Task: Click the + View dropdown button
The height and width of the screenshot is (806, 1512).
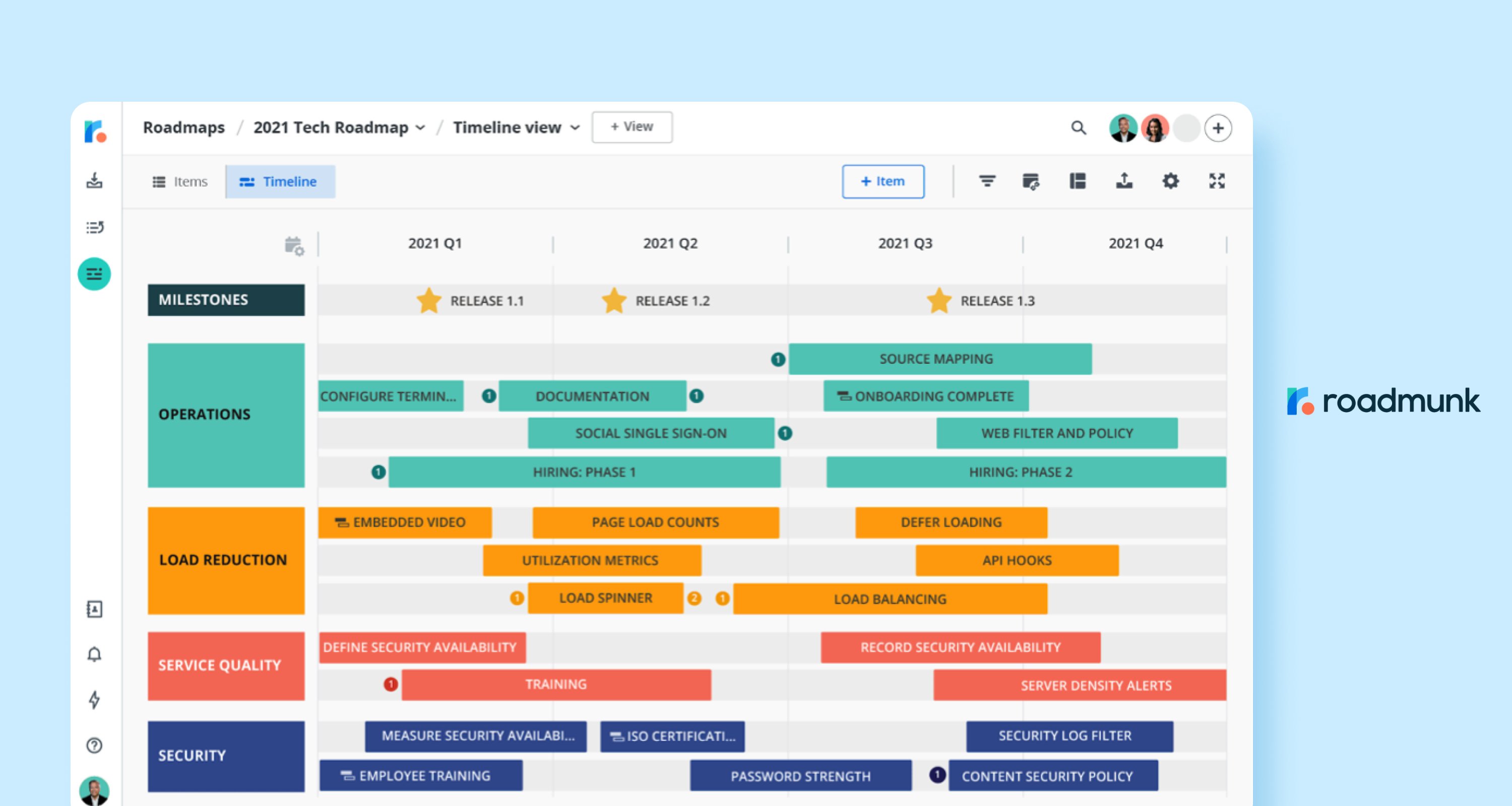Action: 632,127
